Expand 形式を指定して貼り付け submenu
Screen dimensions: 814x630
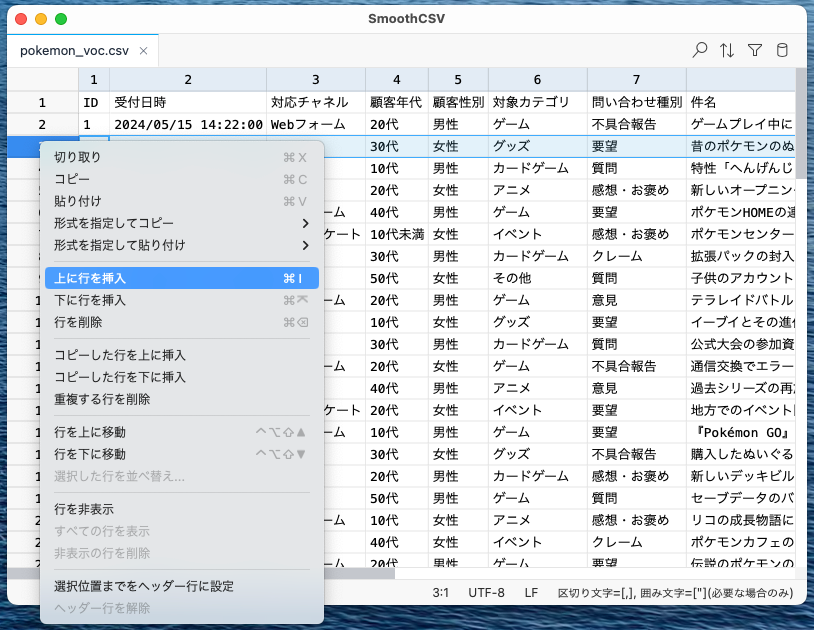point(180,245)
